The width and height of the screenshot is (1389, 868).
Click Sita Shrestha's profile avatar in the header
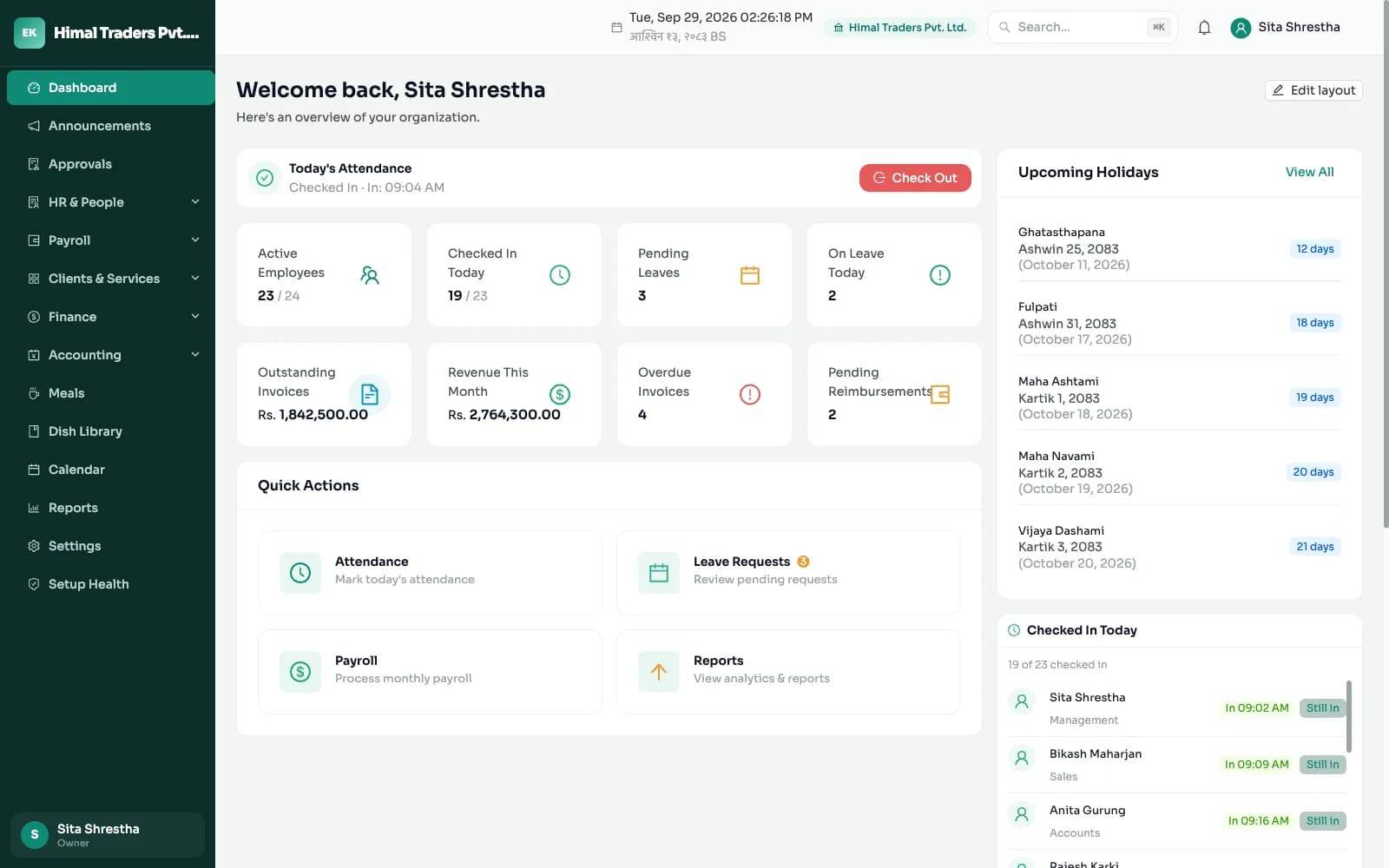click(x=1241, y=28)
